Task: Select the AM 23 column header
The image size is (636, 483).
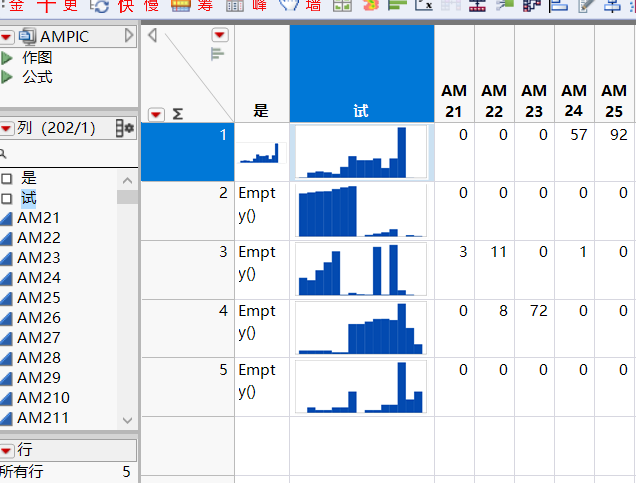Action: [x=534, y=73]
